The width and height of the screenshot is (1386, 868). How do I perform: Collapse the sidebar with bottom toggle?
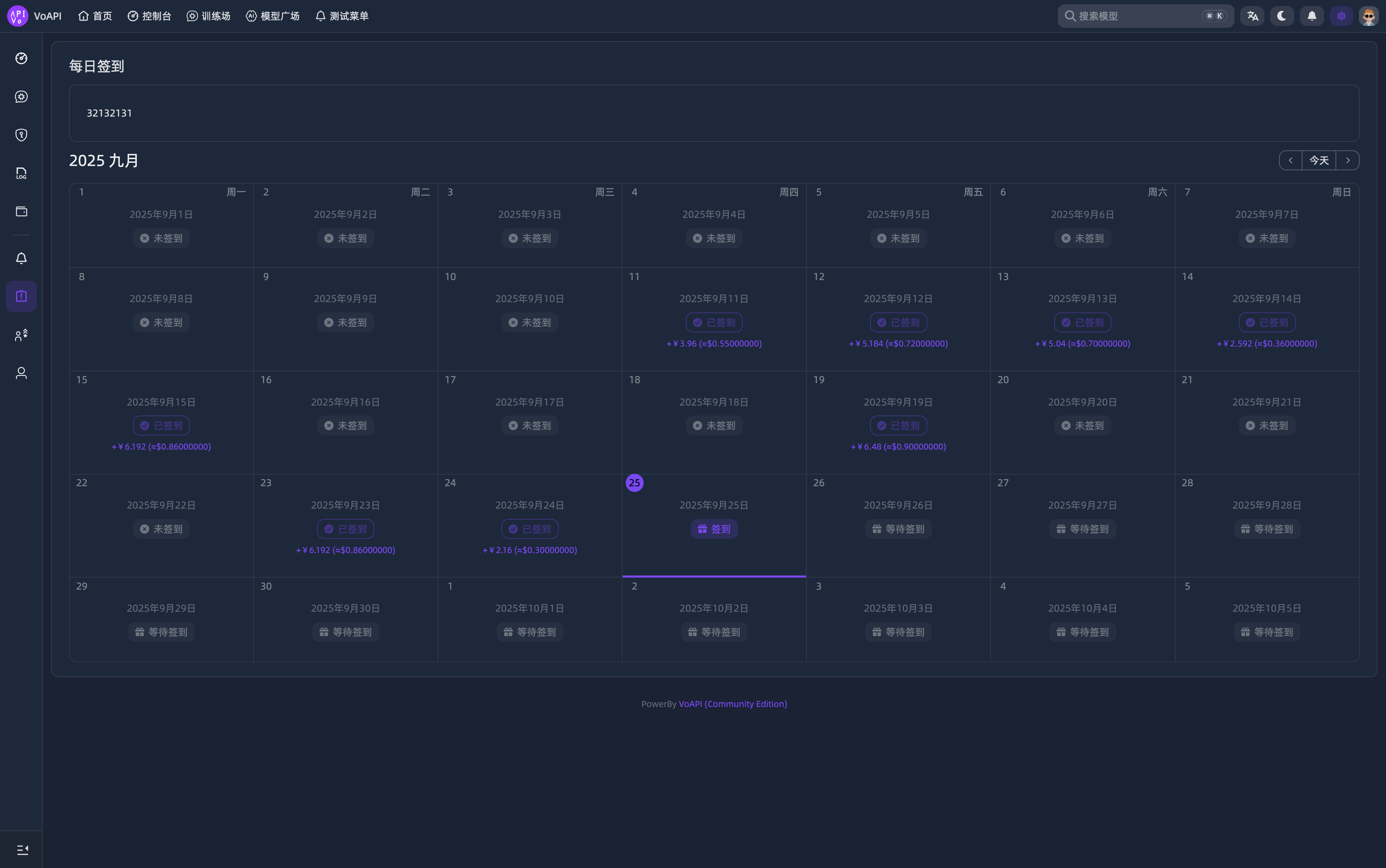22,849
